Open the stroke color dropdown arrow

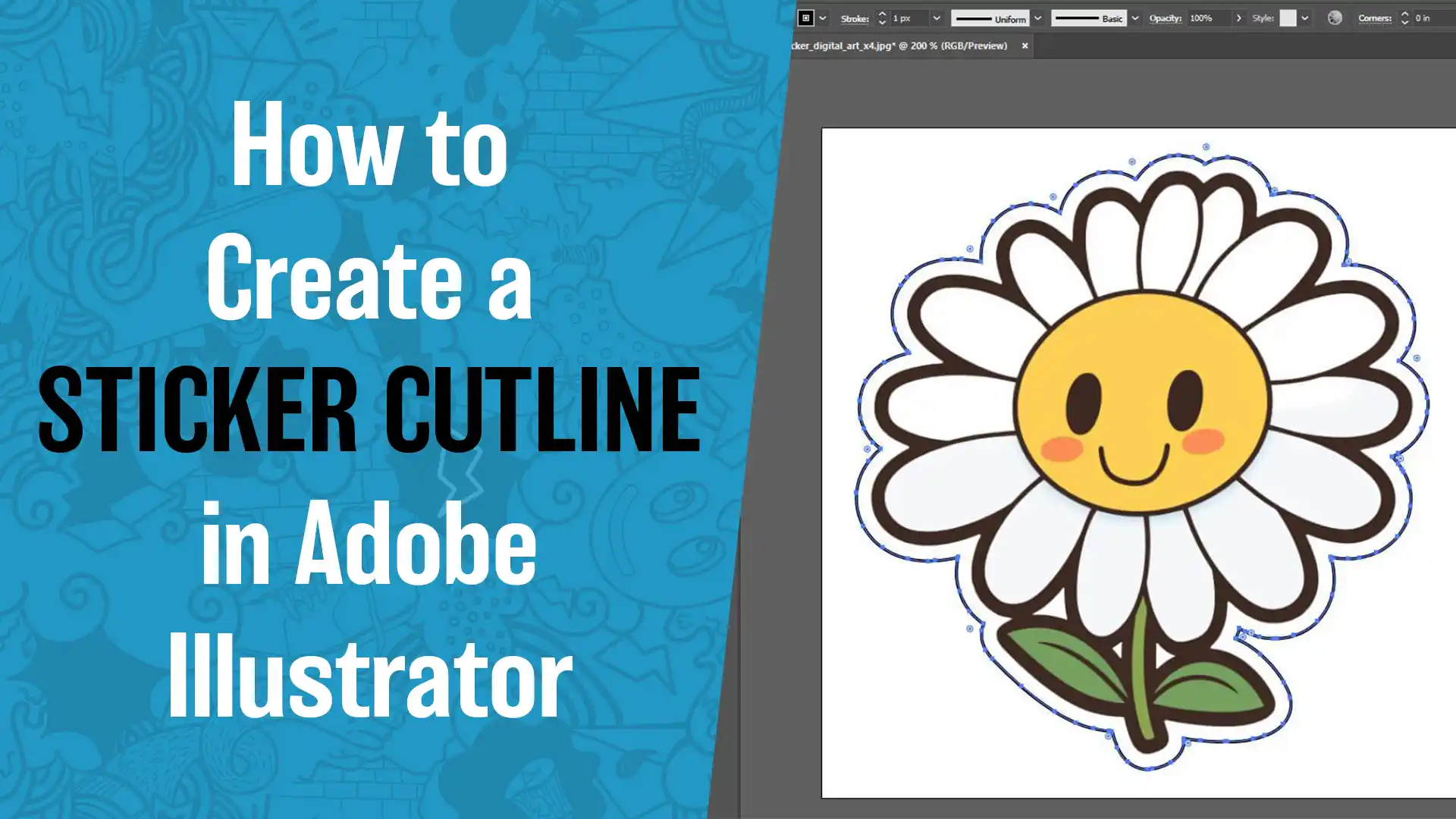point(823,18)
